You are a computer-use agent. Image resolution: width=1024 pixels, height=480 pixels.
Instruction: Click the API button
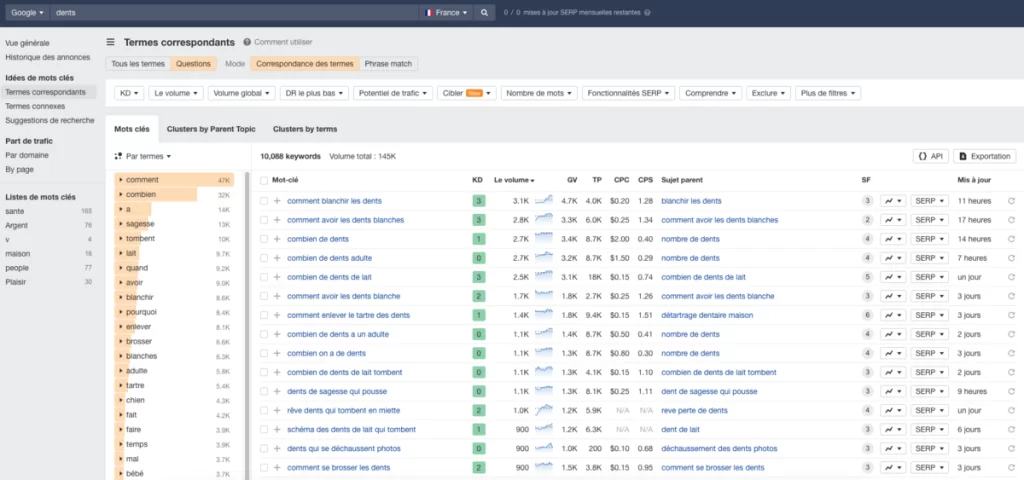pyautogui.click(x=930, y=156)
